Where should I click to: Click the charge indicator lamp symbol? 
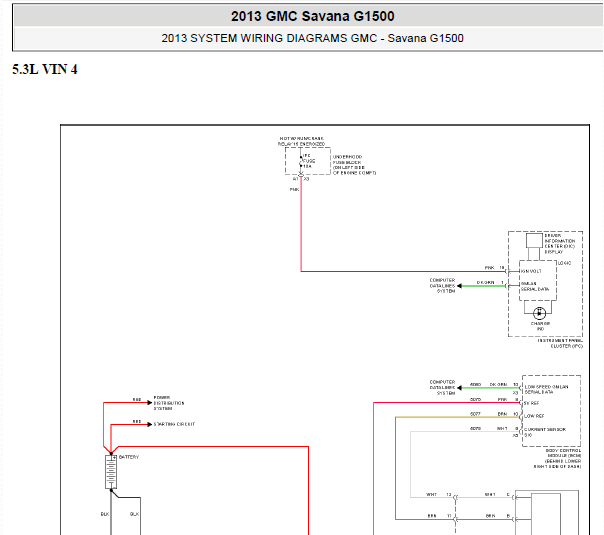click(539, 313)
